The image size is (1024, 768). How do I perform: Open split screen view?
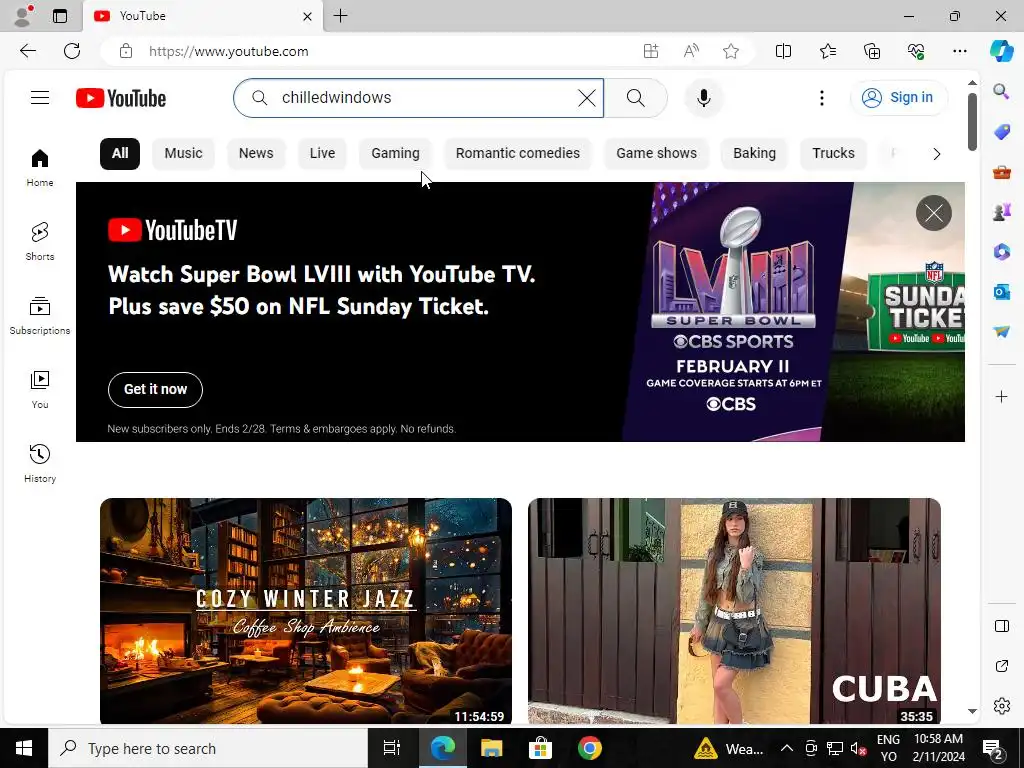click(x=783, y=51)
